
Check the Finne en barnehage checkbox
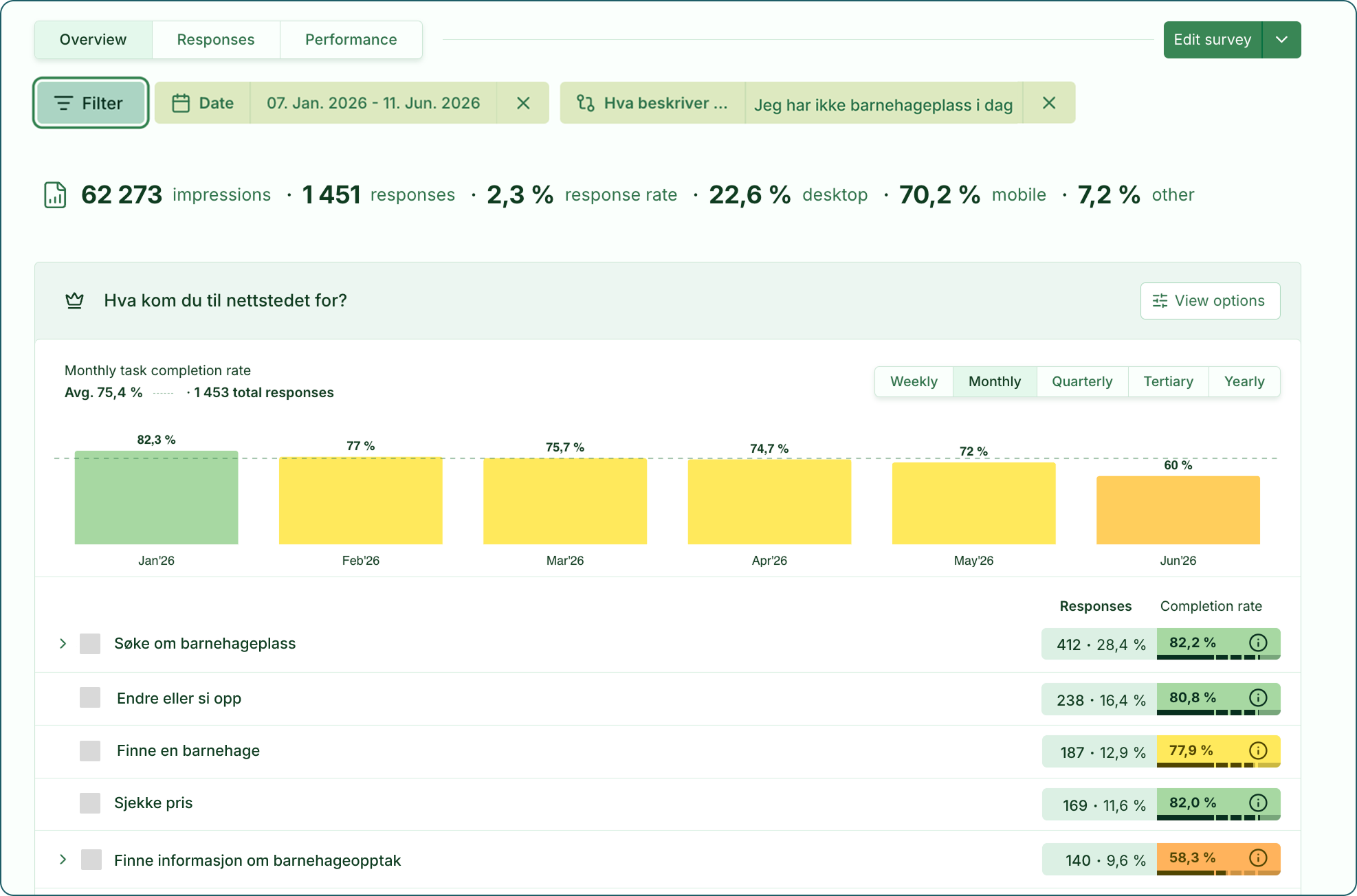tap(90, 750)
